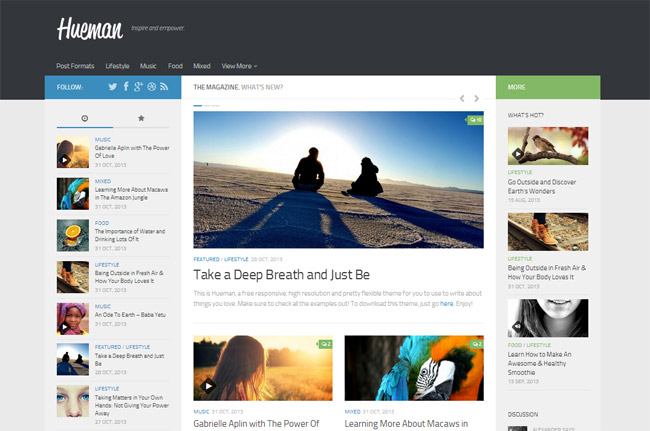Click comment badge on Macaws card

(x=476, y=344)
